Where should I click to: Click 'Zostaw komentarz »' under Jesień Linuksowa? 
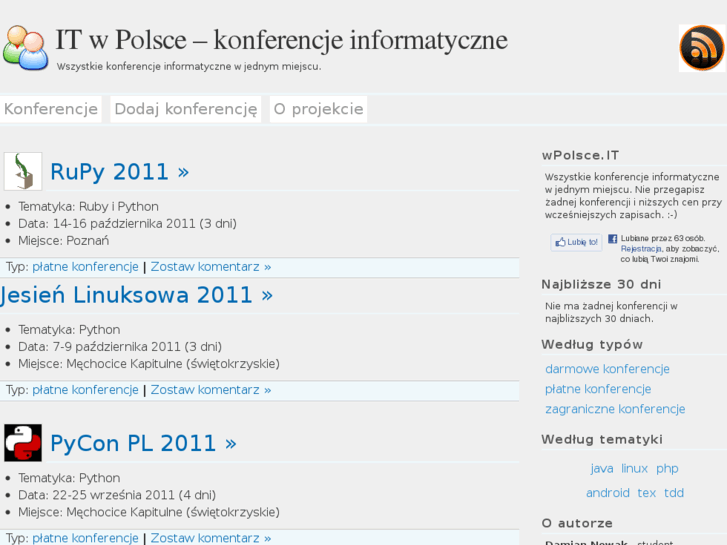[x=211, y=390]
